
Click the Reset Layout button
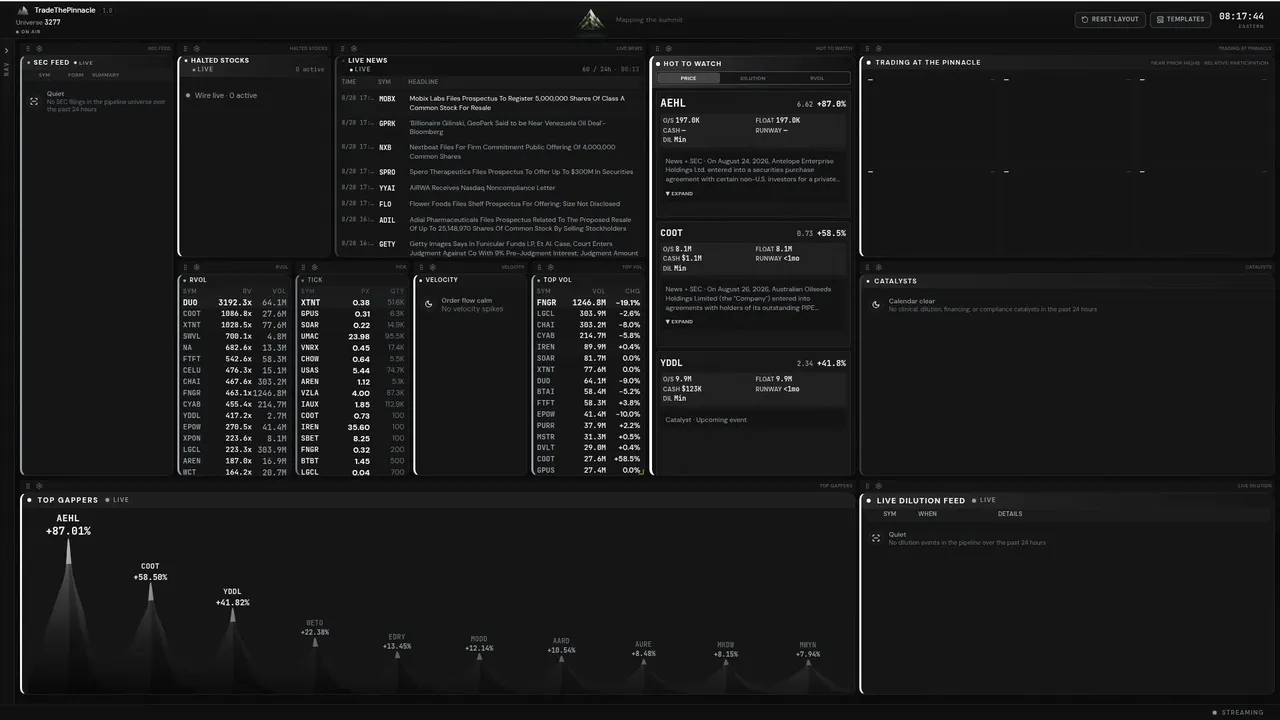pos(1110,19)
